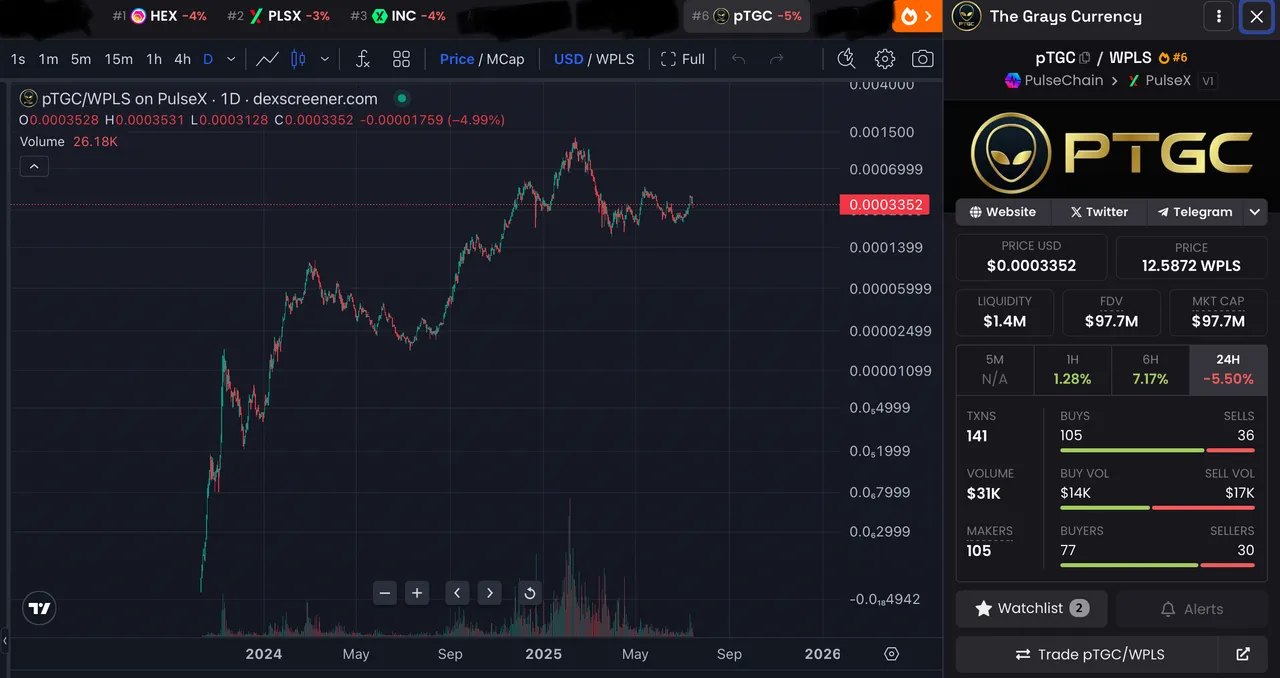Select the 5m timeframe
This screenshot has width=1280, height=678.
[x=81, y=59]
